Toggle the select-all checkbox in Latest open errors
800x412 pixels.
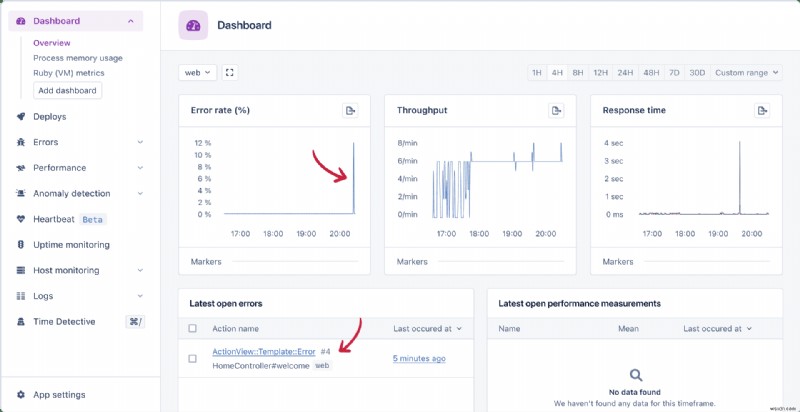192,328
